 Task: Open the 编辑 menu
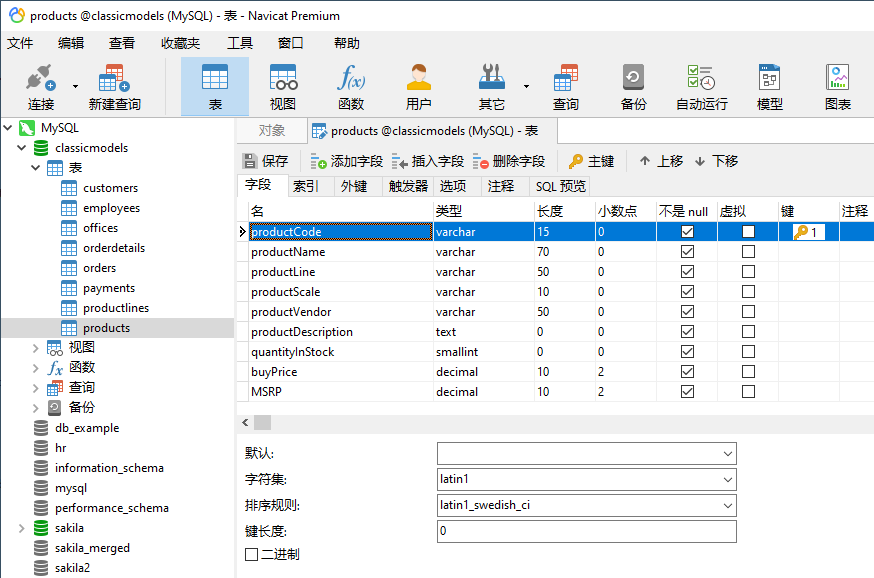(x=71, y=43)
